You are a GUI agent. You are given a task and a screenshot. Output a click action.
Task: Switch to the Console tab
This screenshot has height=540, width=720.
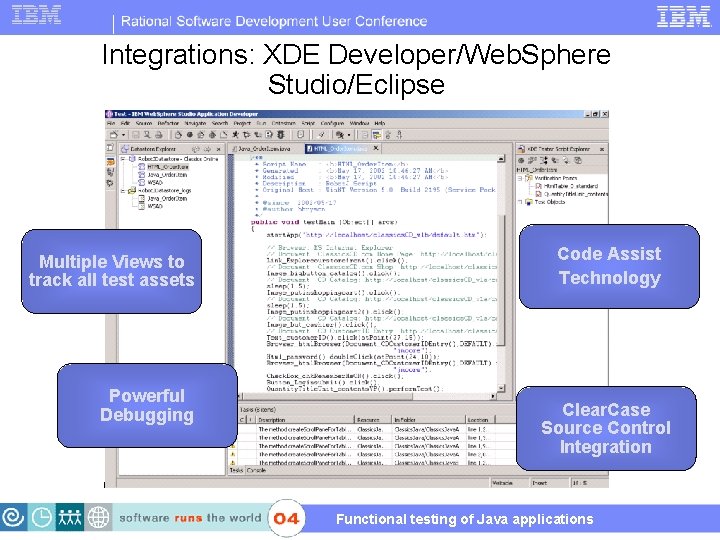[x=256, y=470]
